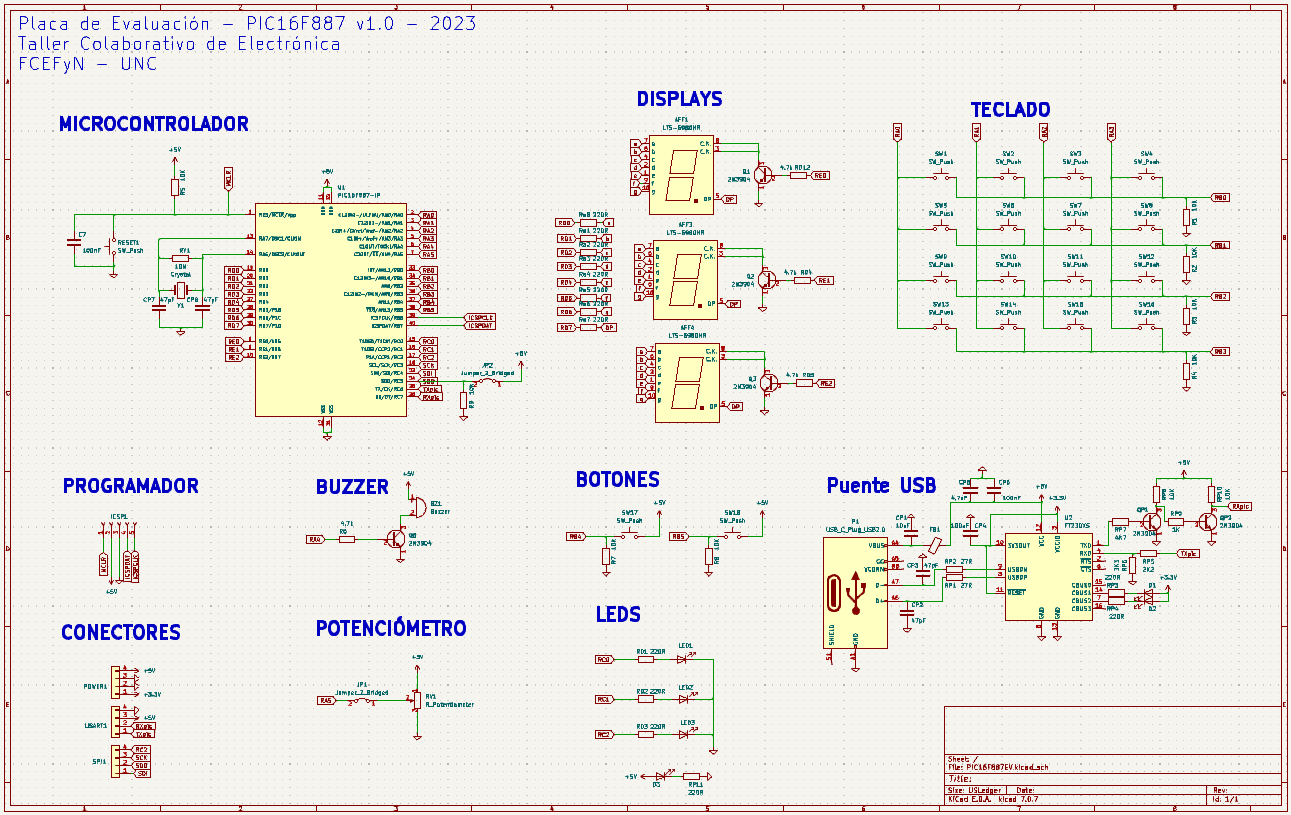The width and height of the screenshot is (1291, 815).
Task: Click the JP2 bridged jumper symbol
Action: (x=487, y=381)
